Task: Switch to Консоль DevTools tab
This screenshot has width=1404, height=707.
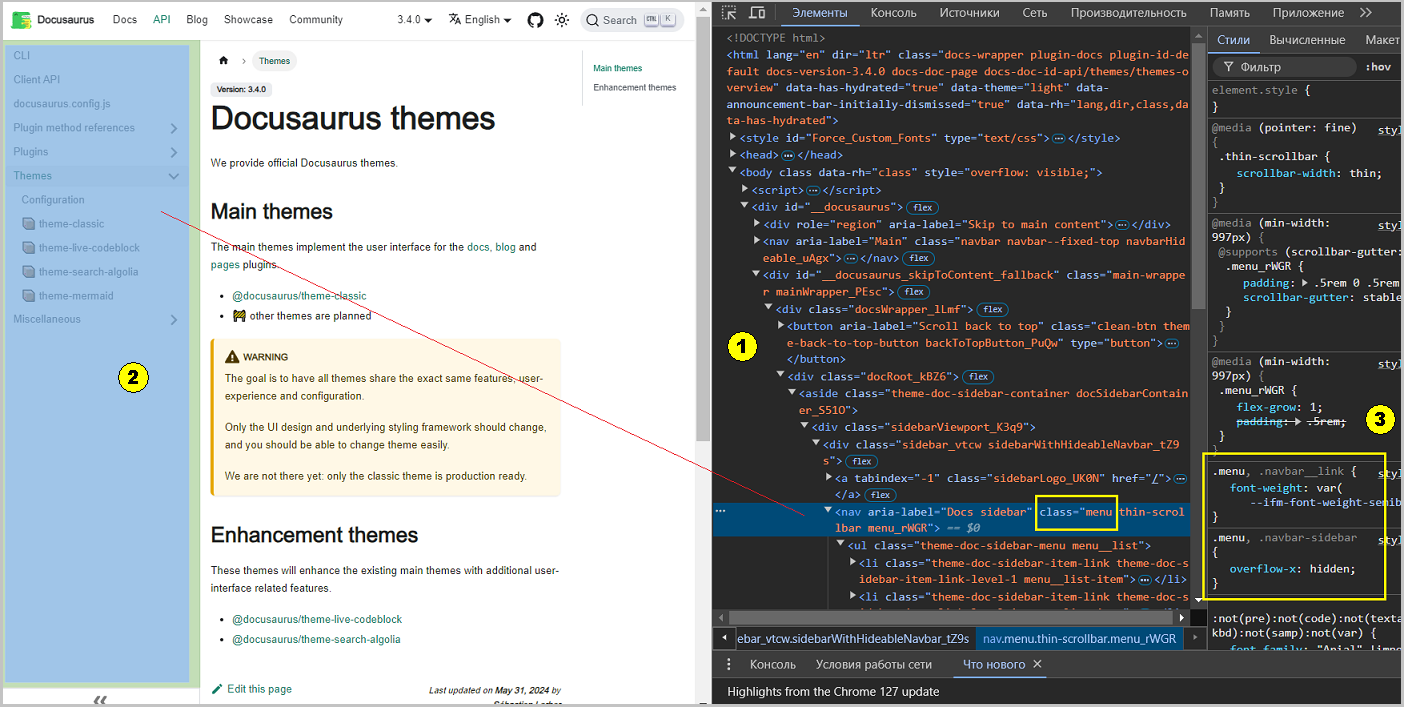Action: [893, 13]
